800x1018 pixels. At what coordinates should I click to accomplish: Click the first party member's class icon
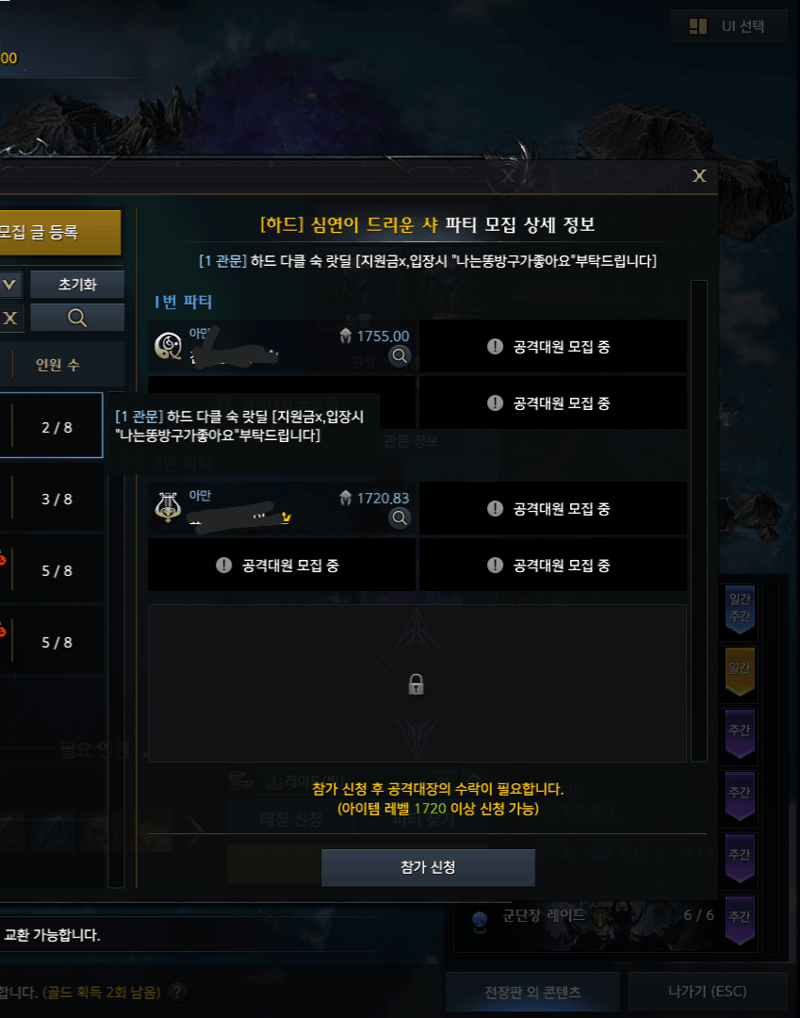(168, 345)
